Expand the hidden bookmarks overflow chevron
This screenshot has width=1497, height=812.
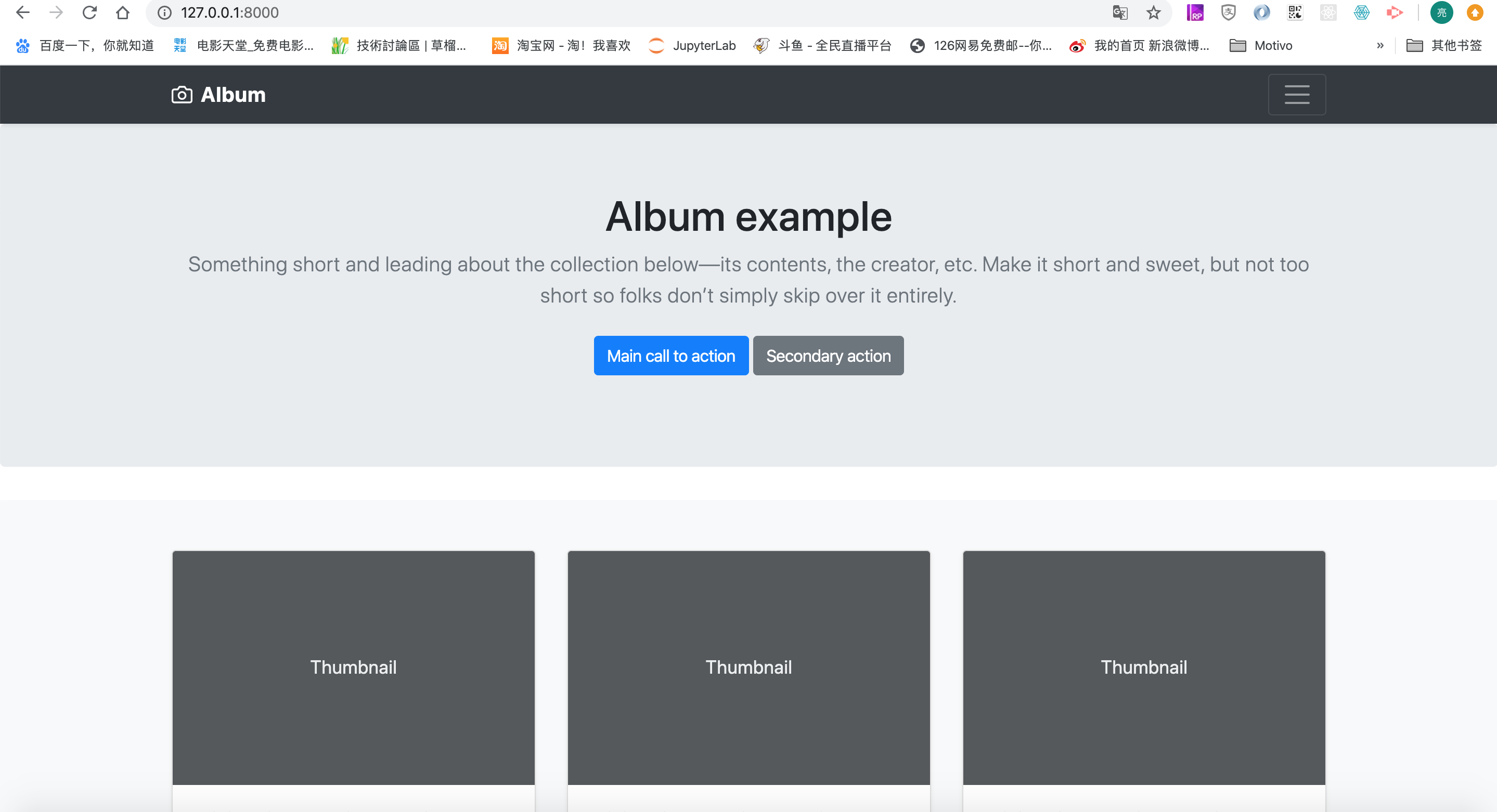point(1379,45)
